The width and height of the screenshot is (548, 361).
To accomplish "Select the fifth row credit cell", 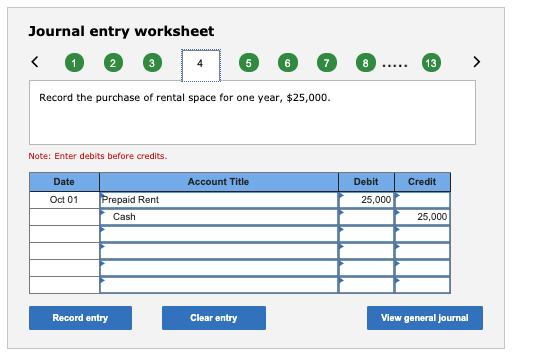I will (423, 268).
